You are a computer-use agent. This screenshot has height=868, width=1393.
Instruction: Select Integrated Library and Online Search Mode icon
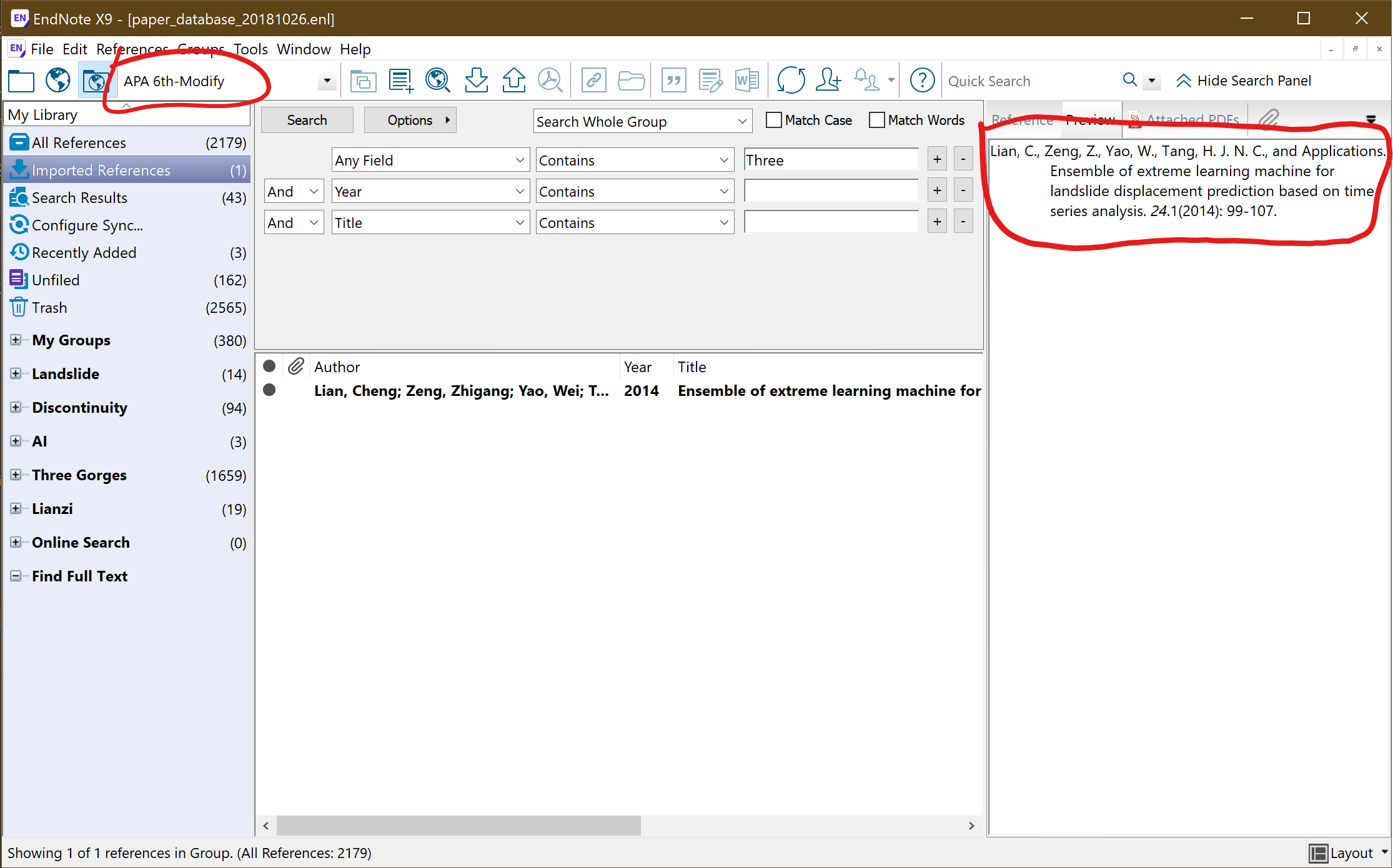tap(96, 81)
